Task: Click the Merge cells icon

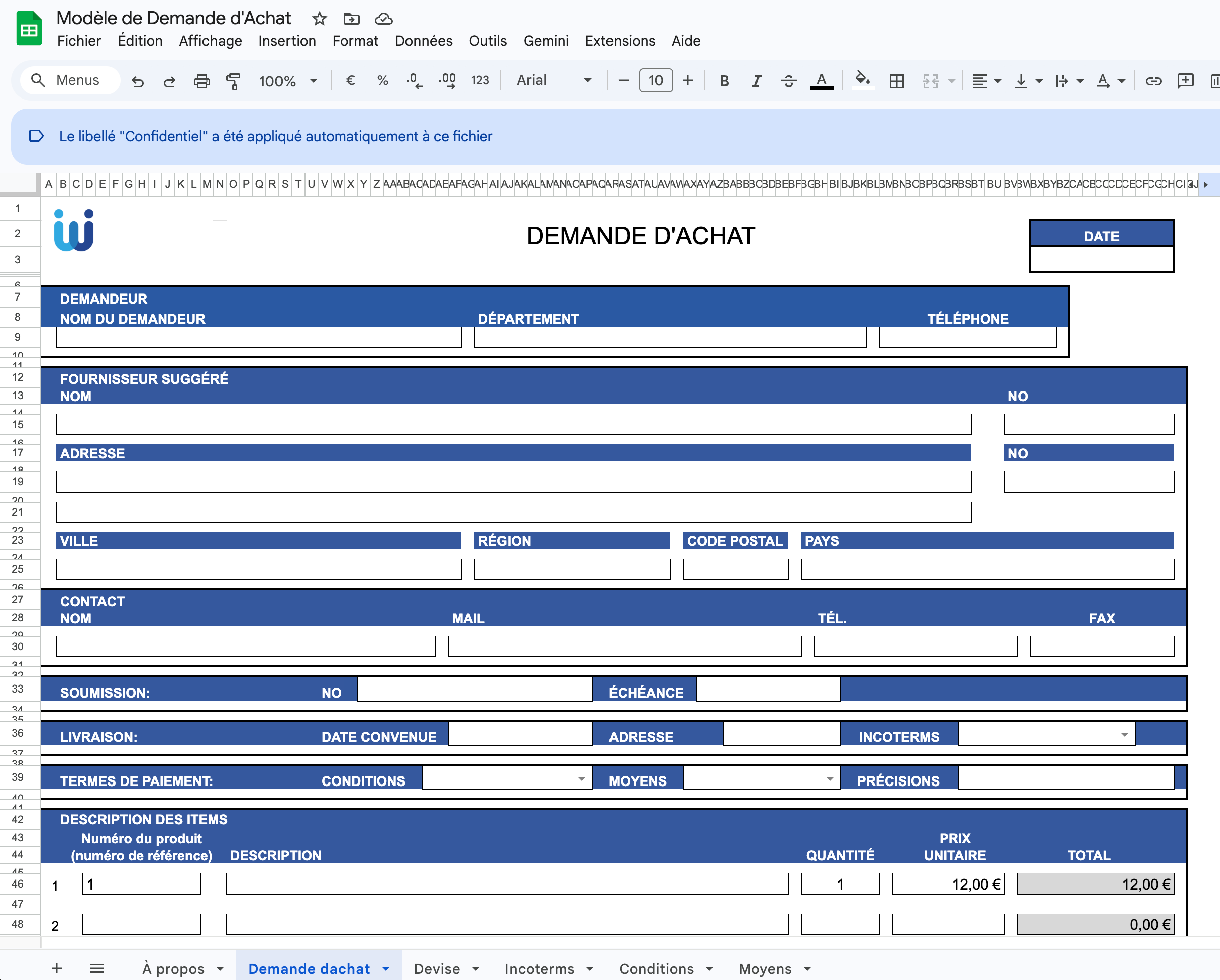Action: point(930,81)
